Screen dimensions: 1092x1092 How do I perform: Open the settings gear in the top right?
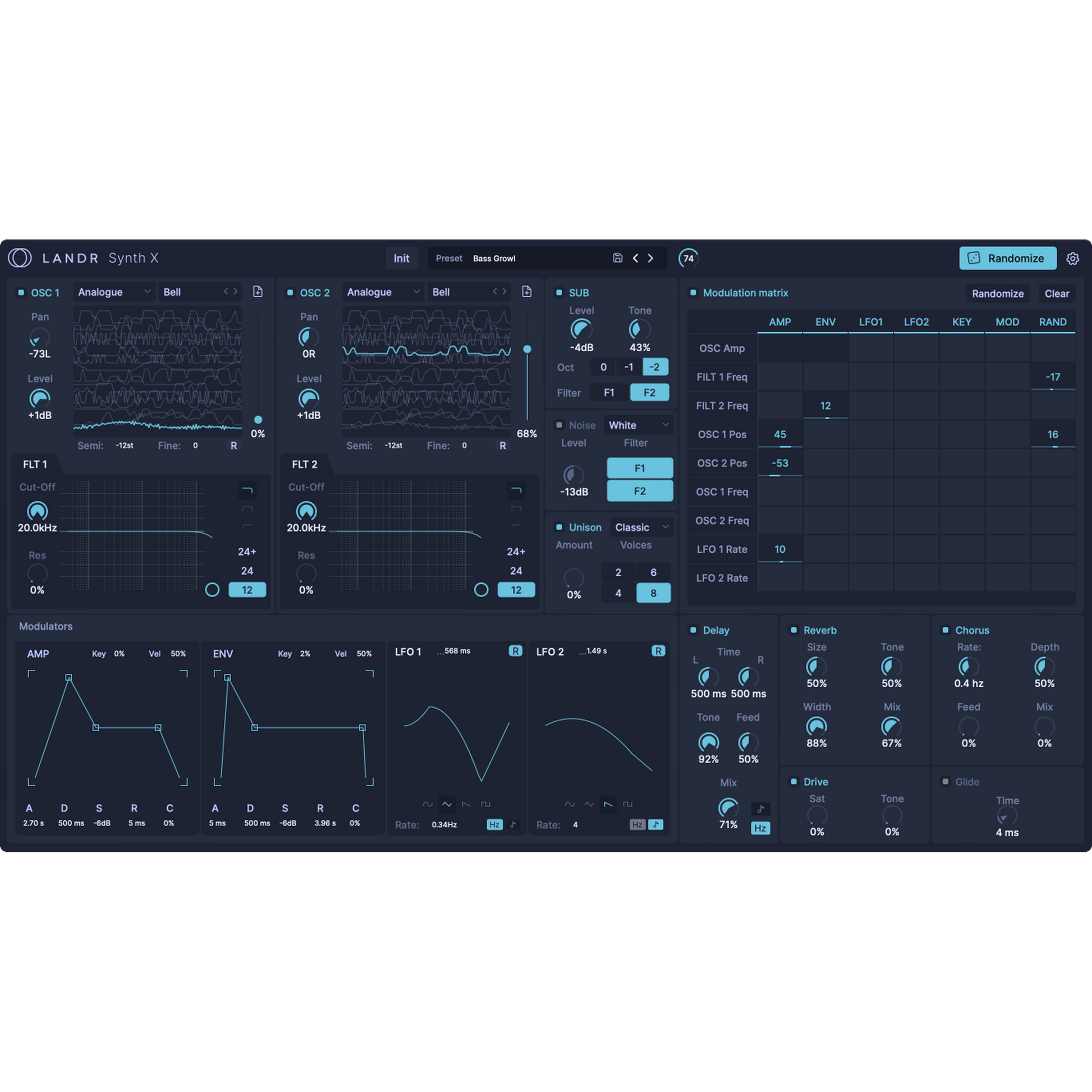[x=1073, y=258]
